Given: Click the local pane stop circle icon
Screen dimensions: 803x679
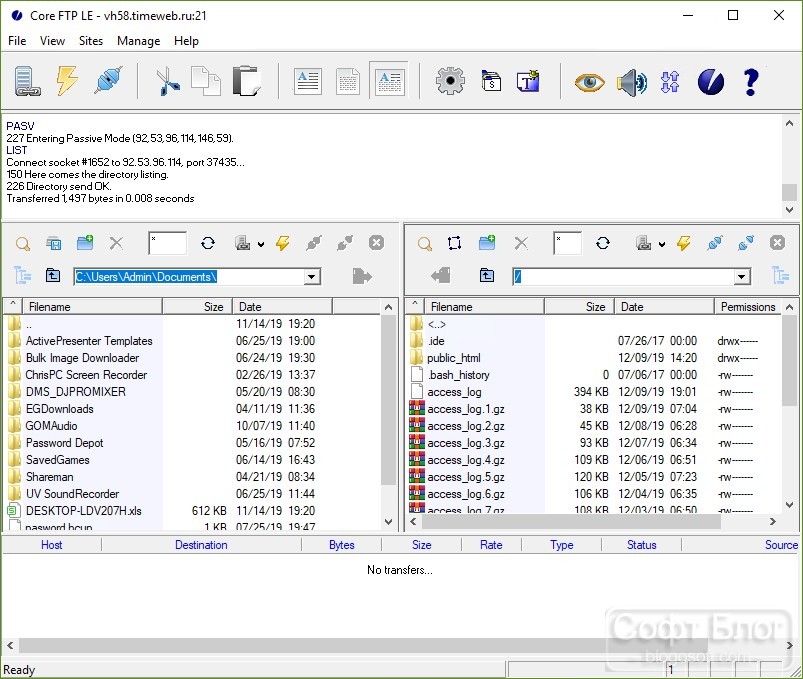Looking at the screenshot, I should pos(376,243).
